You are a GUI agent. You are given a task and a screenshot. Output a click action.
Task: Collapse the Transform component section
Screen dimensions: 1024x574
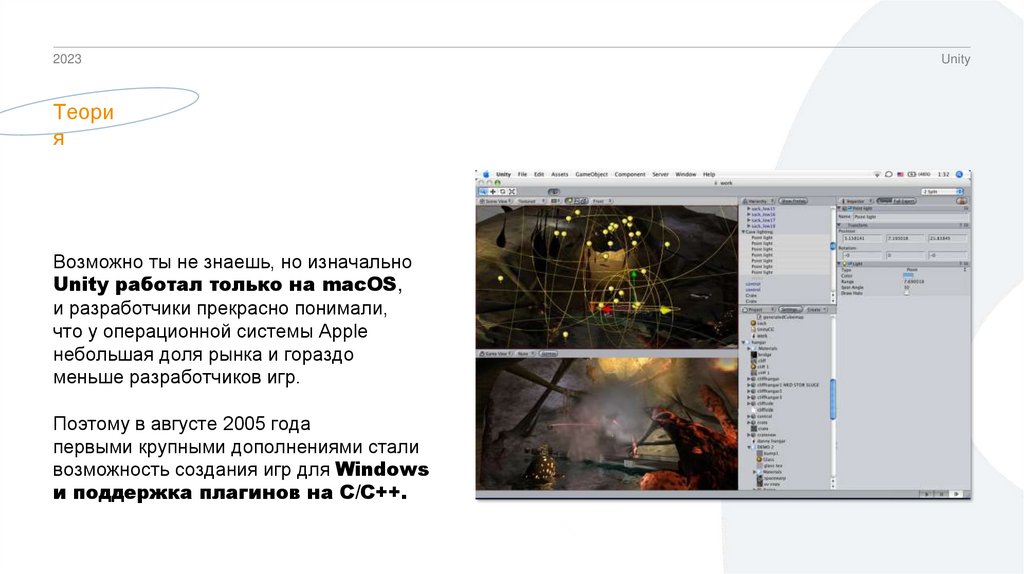[839, 225]
